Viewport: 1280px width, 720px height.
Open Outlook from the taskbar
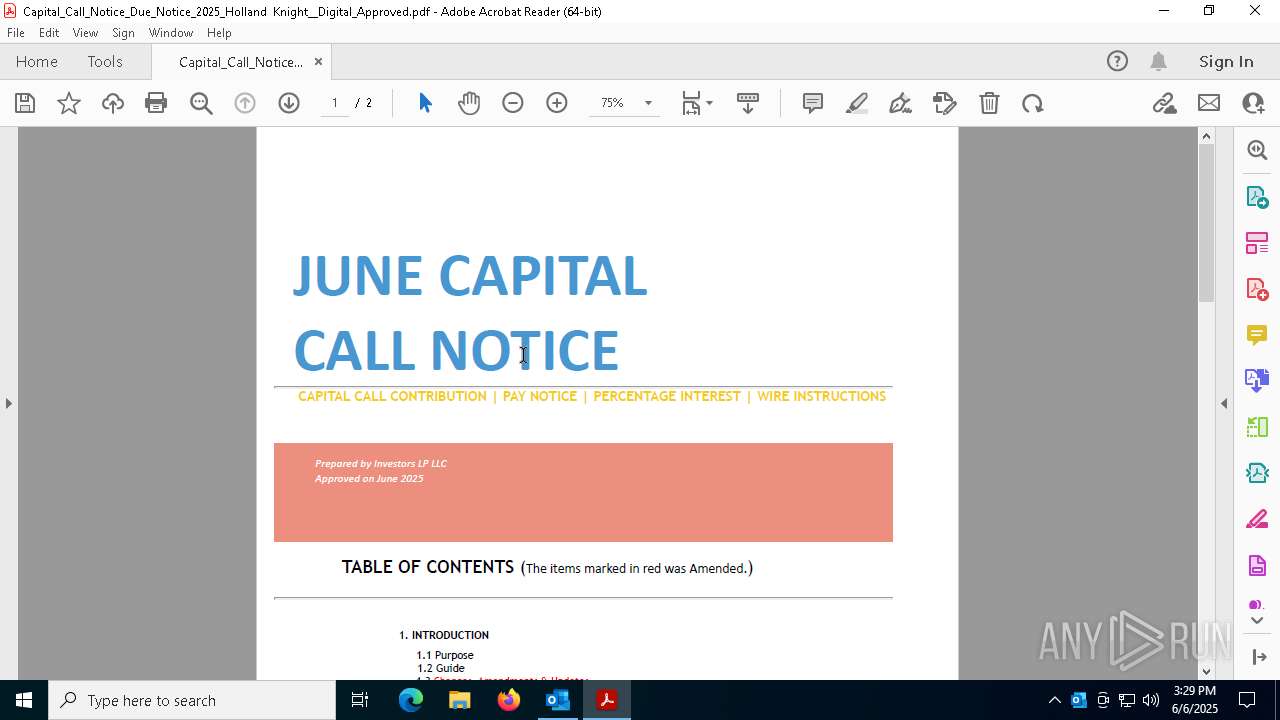[557, 700]
